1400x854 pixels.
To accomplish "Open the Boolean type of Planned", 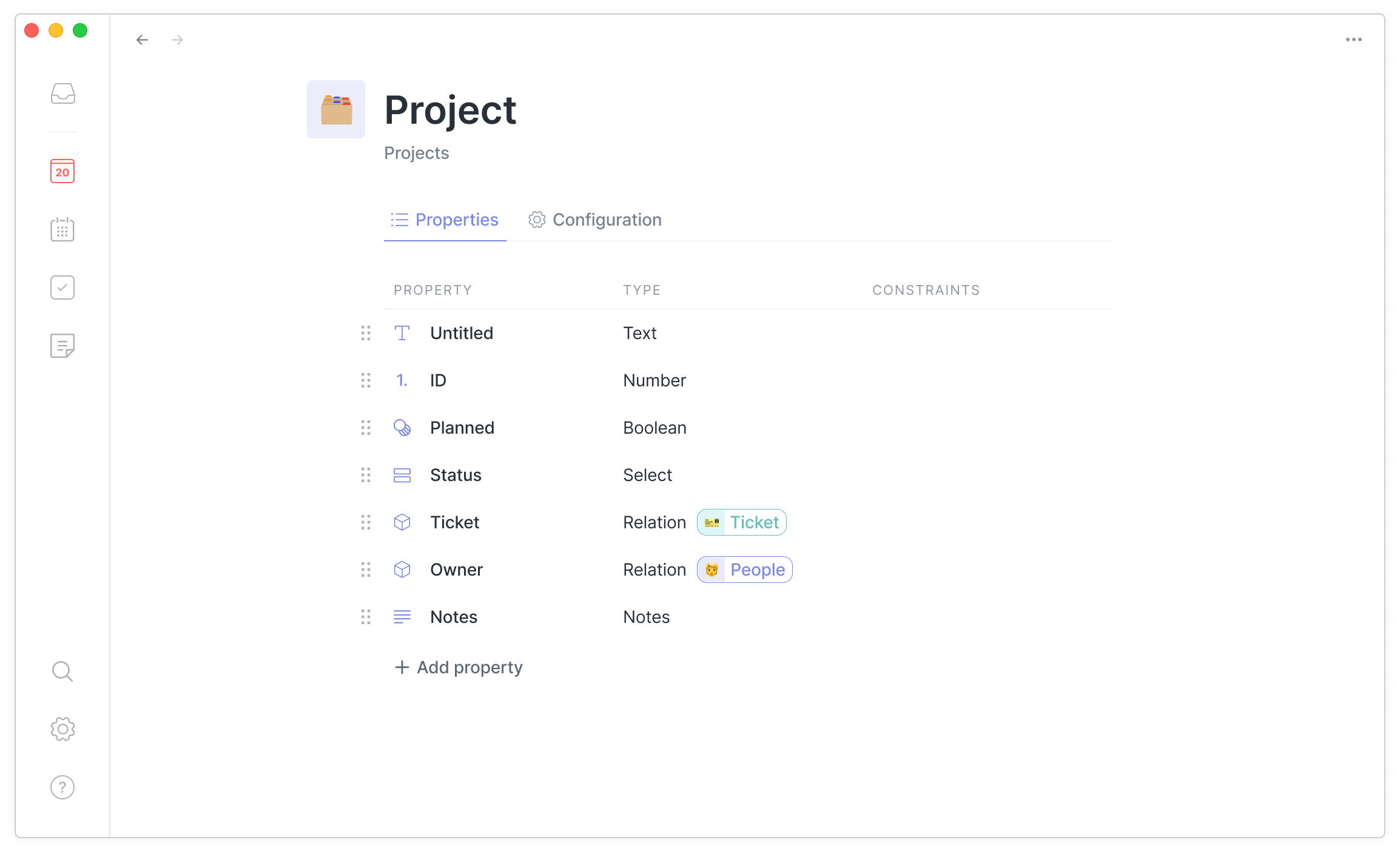I will (655, 428).
